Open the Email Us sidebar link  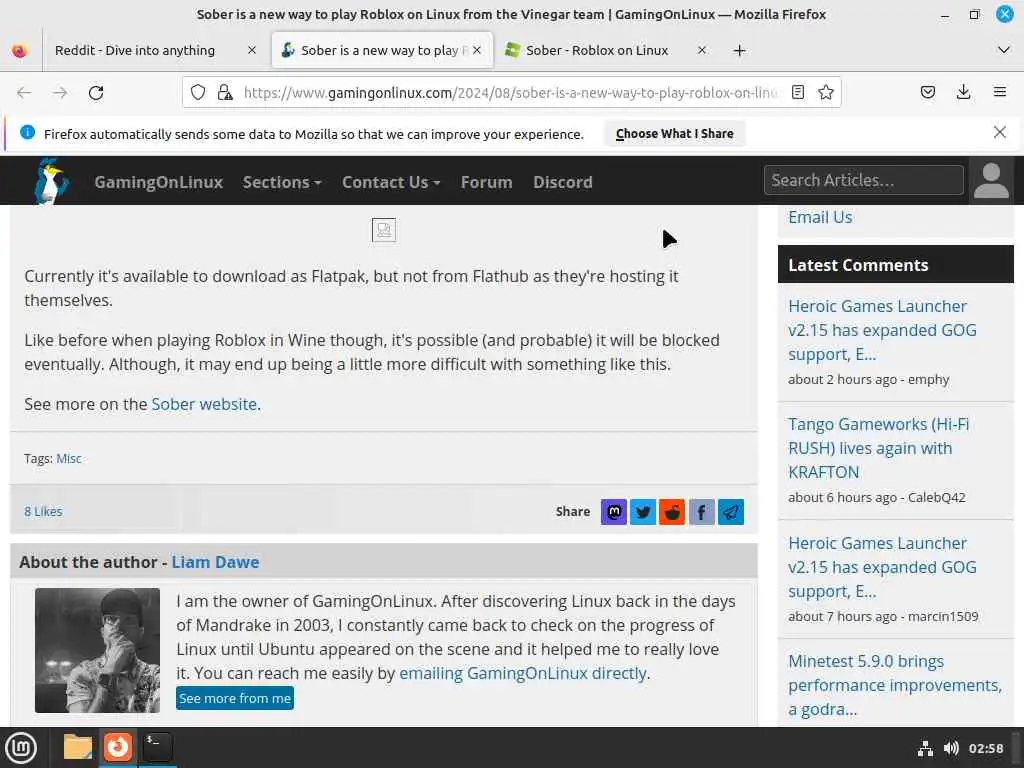[820, 217]
